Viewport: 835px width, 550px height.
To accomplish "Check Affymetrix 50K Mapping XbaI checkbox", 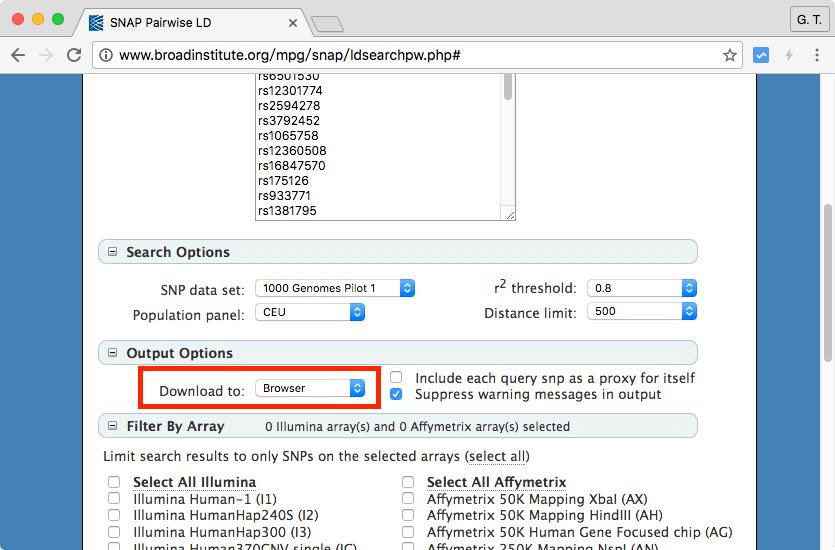I will [x=408, y=499].
